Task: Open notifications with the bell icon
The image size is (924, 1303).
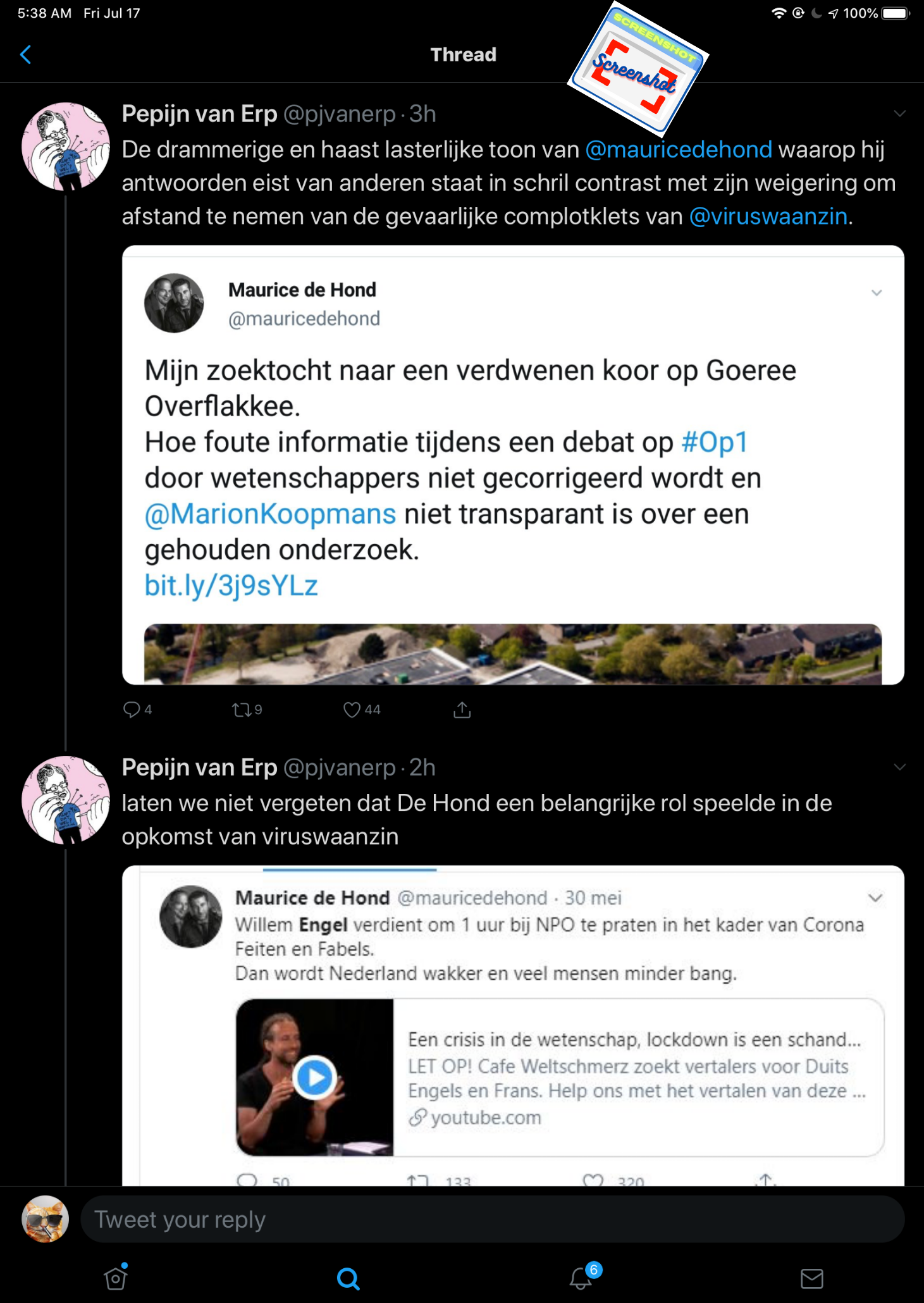Action: click(581, 1278)
